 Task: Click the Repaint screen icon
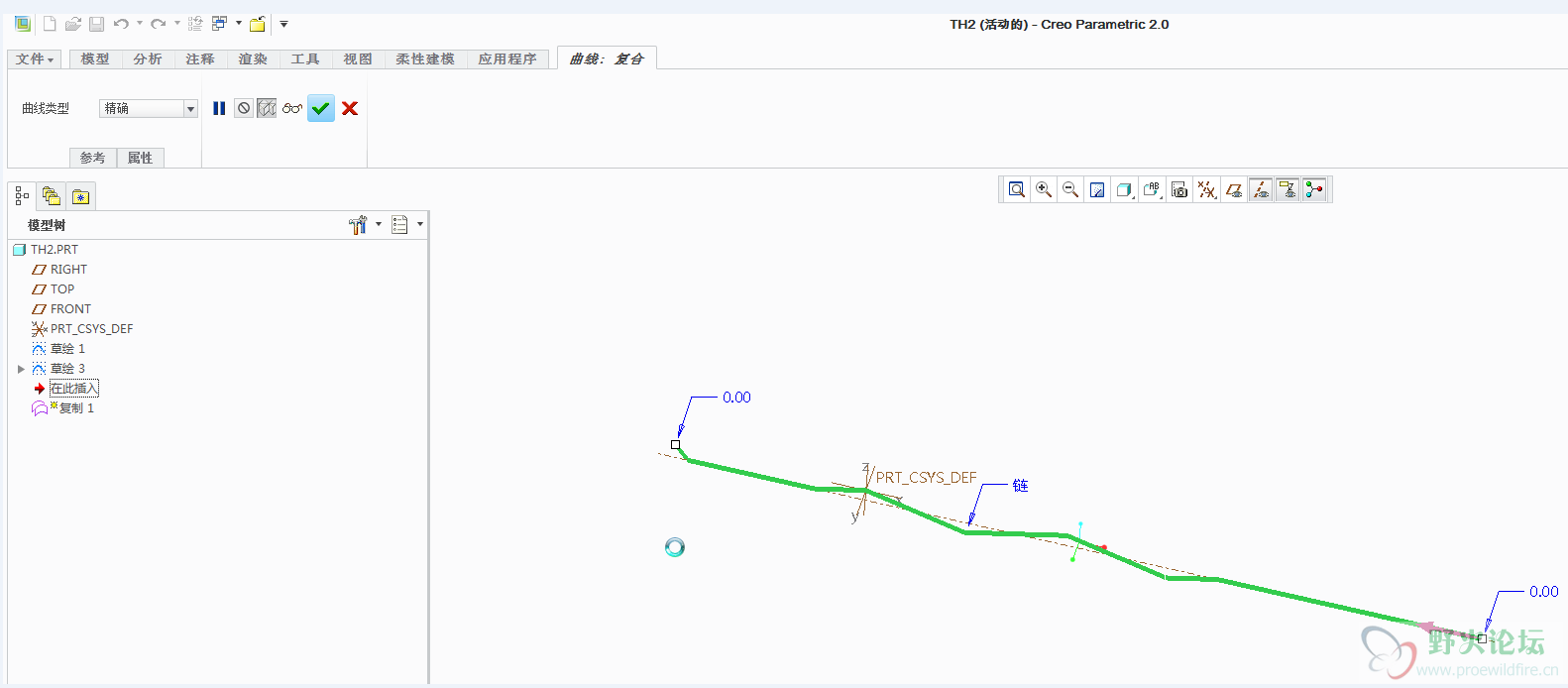1097,189
